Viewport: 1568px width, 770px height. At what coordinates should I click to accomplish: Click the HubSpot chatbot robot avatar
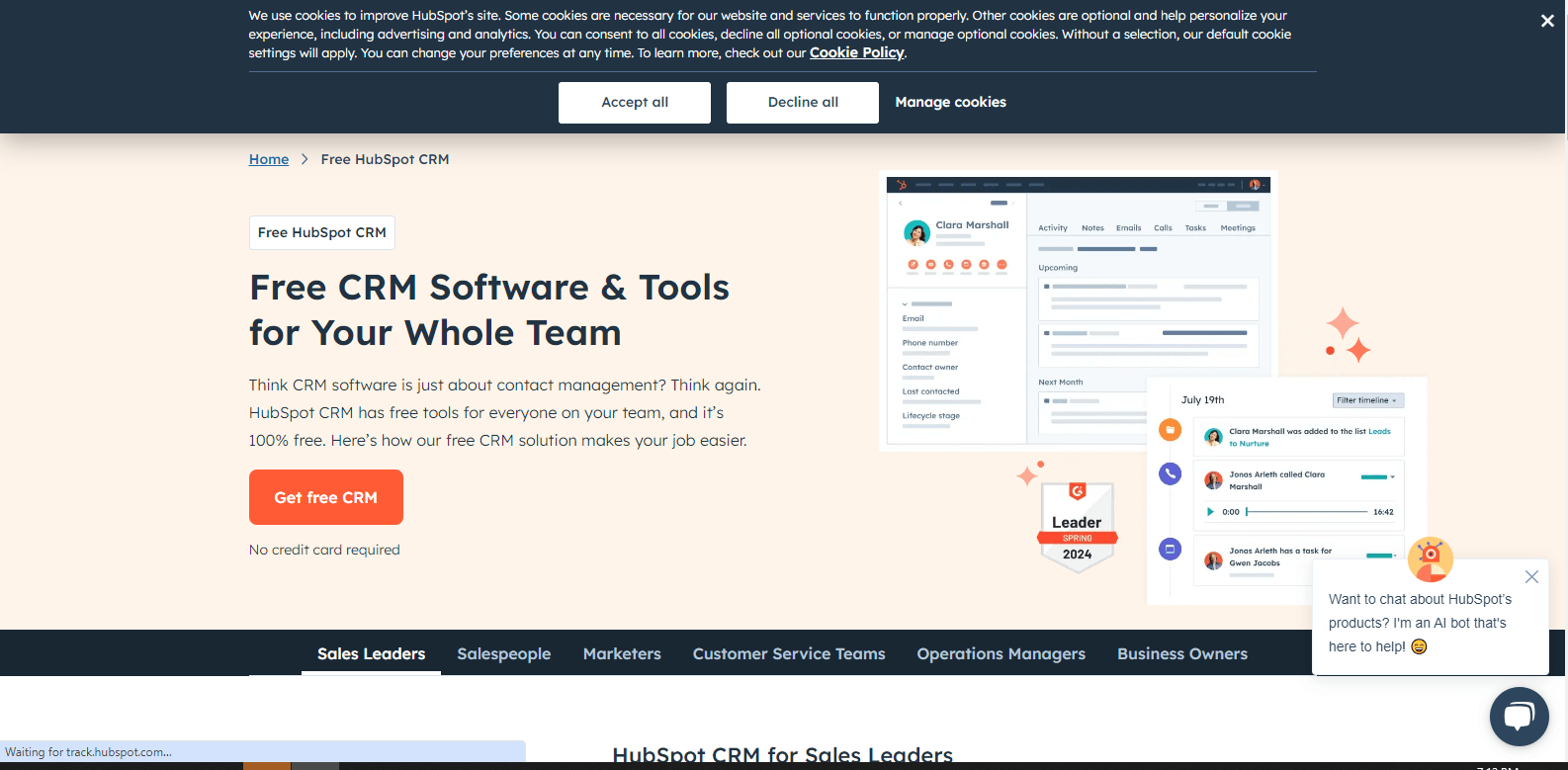point(1430,558)
